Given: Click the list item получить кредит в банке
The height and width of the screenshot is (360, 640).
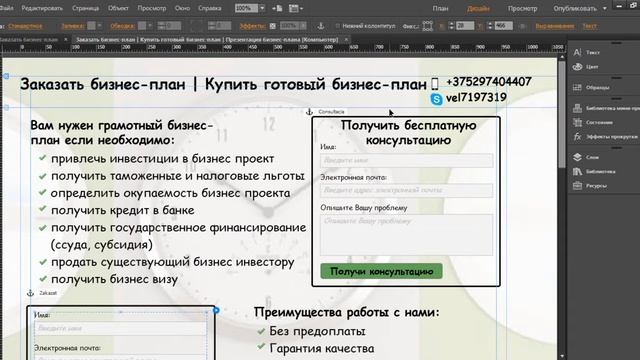Looking at the screenshot, I should 122,210.
